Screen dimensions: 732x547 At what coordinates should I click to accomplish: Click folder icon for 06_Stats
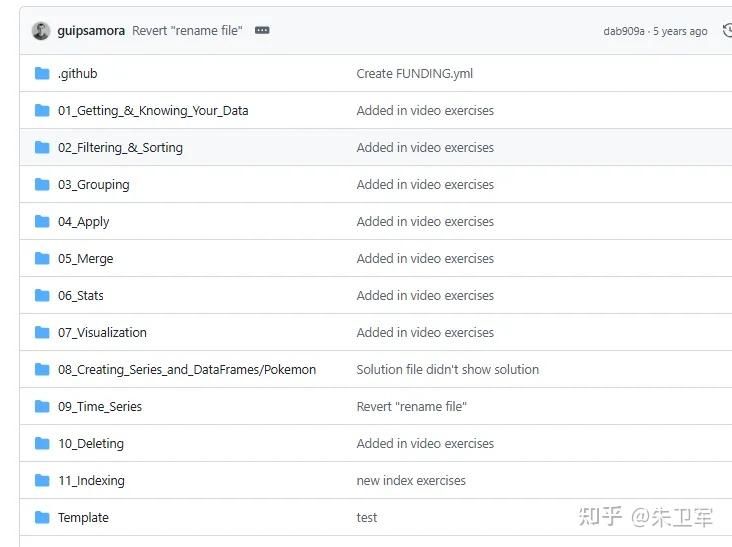[x=42, y=295]
